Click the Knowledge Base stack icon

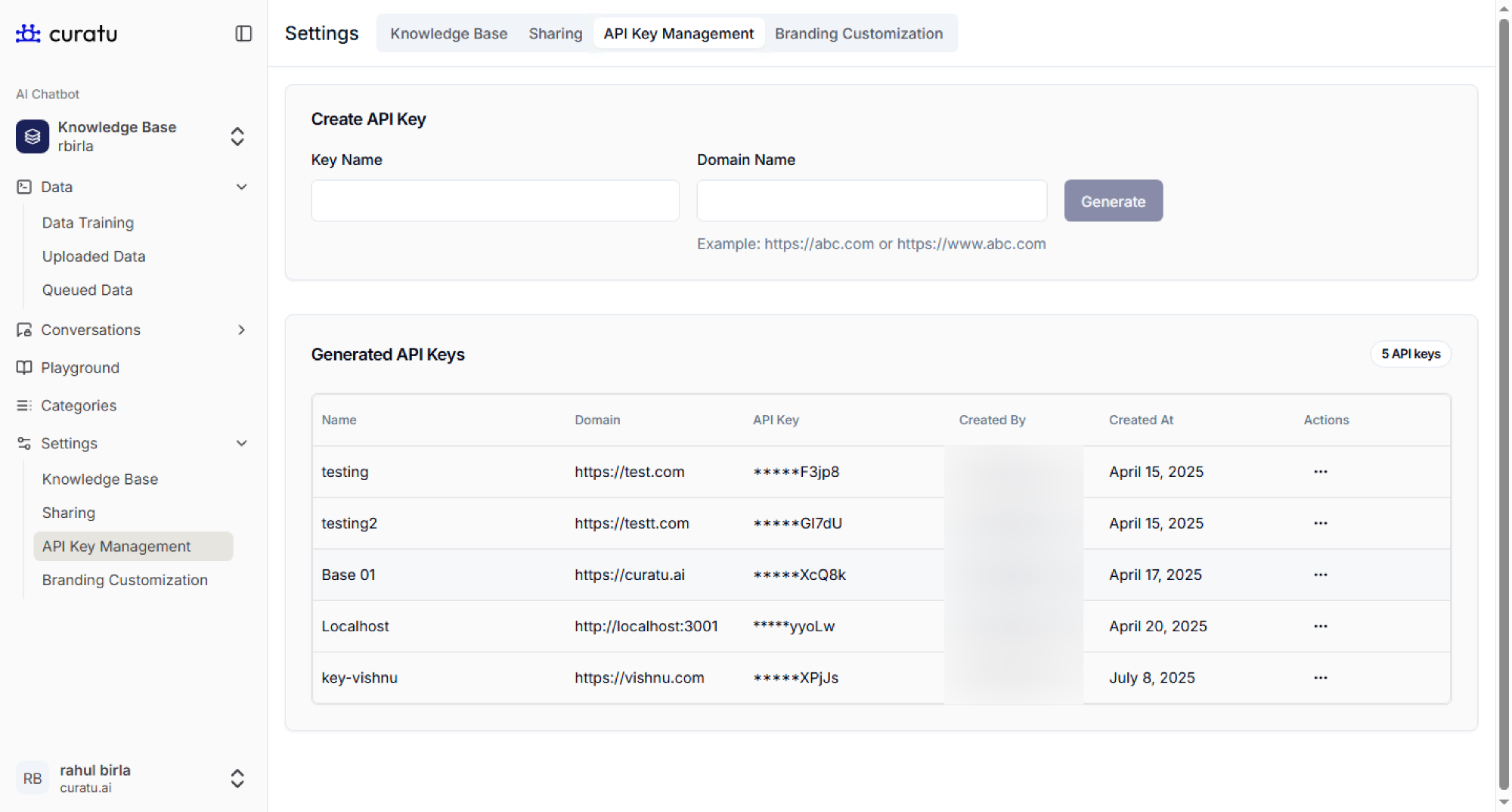coord(33,136)
